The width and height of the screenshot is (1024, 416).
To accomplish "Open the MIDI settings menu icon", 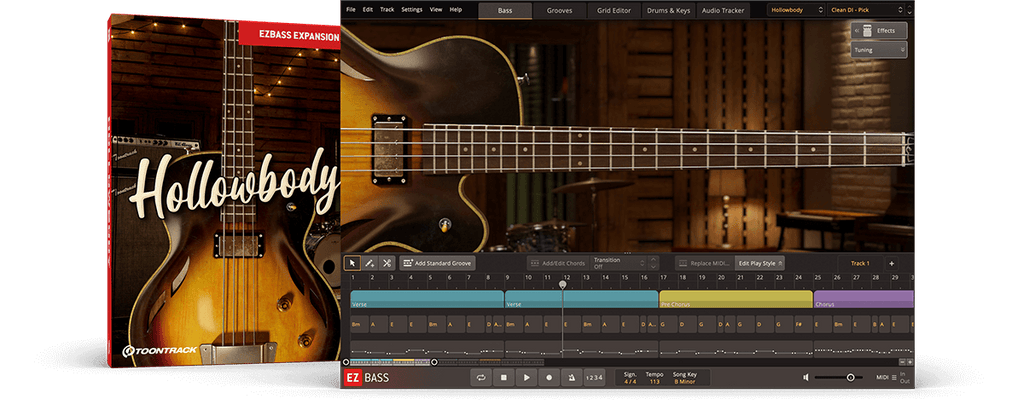I will 894,377.
